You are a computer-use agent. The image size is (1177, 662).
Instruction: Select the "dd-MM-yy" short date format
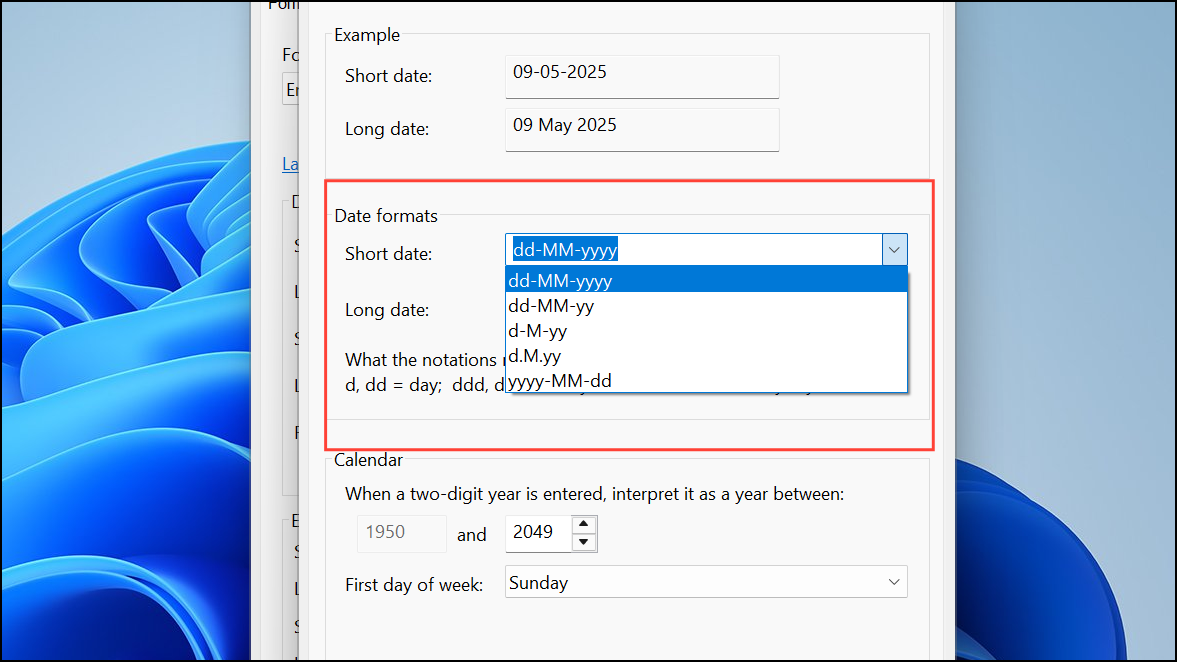[551, 305]
